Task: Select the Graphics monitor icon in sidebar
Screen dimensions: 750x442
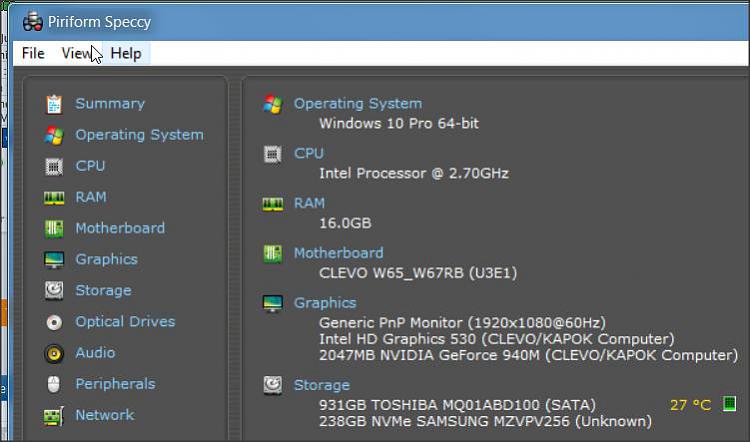Action: tap(54, 260)
